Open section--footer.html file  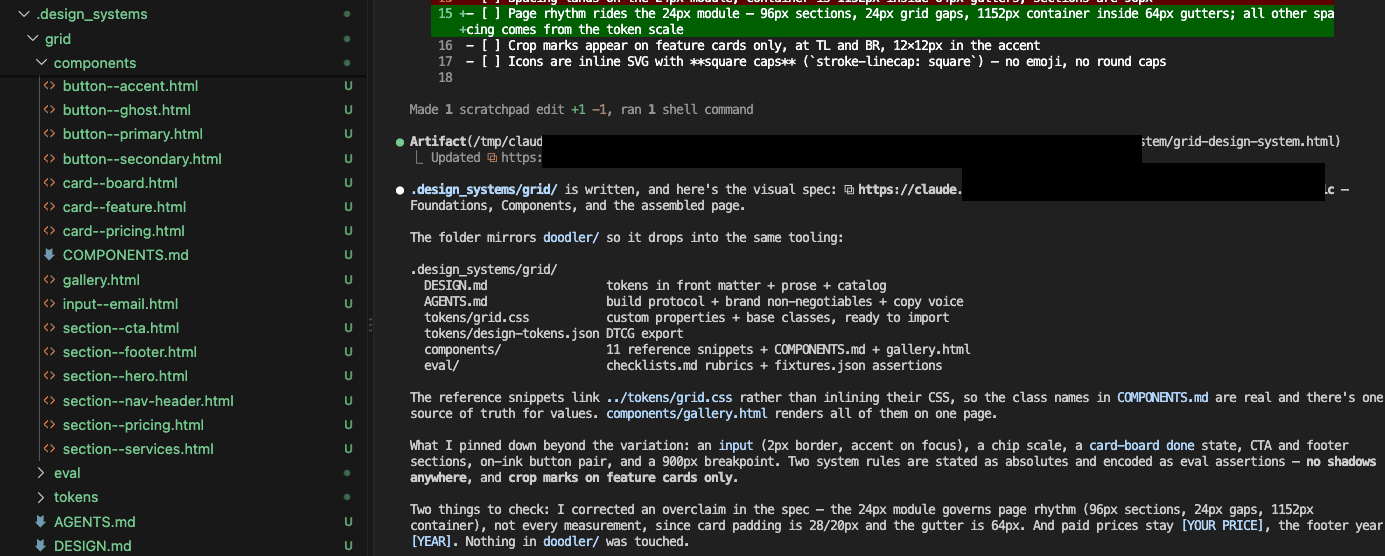129,352
